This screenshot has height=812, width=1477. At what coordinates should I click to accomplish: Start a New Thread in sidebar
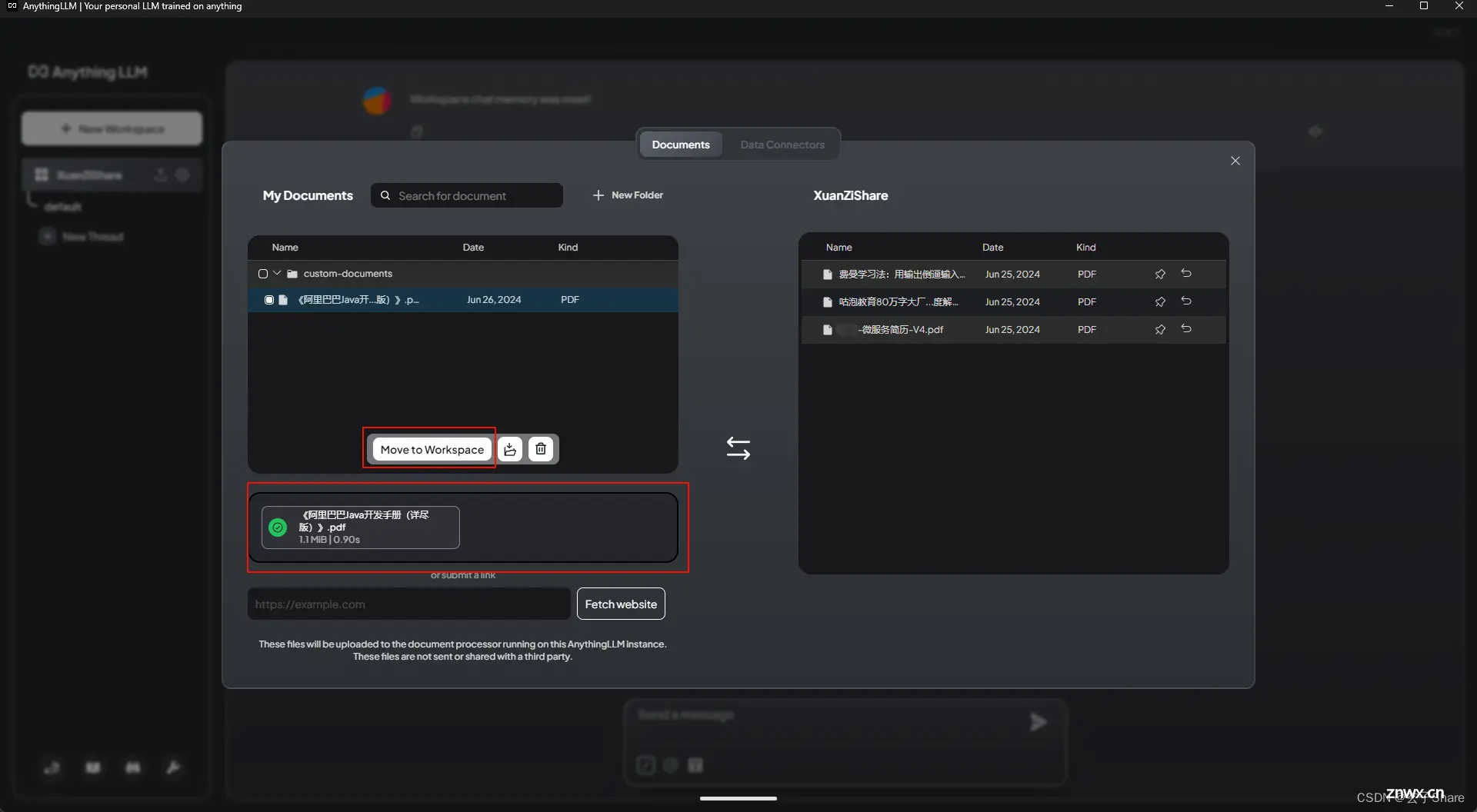tap(82, 237)
